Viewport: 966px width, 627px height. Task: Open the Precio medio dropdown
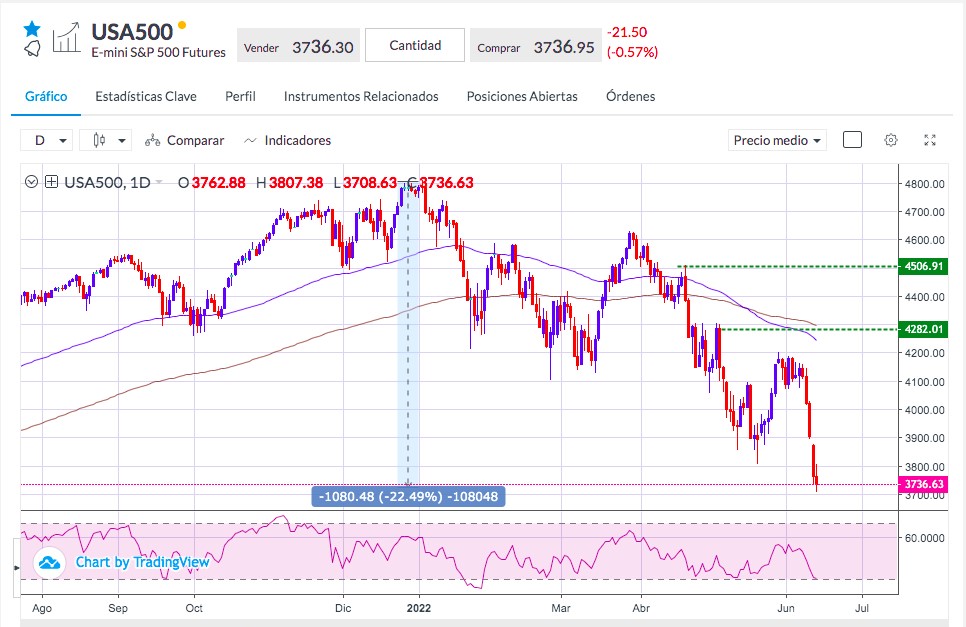click(777, 140)
